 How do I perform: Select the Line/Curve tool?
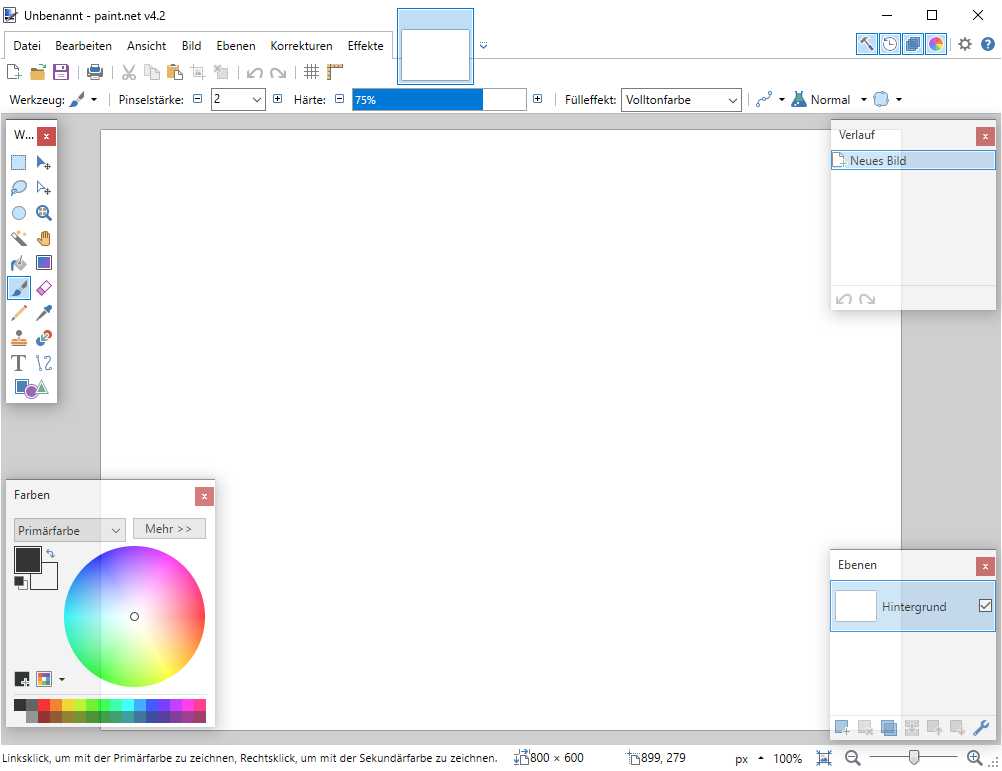(x=43, y=363)
